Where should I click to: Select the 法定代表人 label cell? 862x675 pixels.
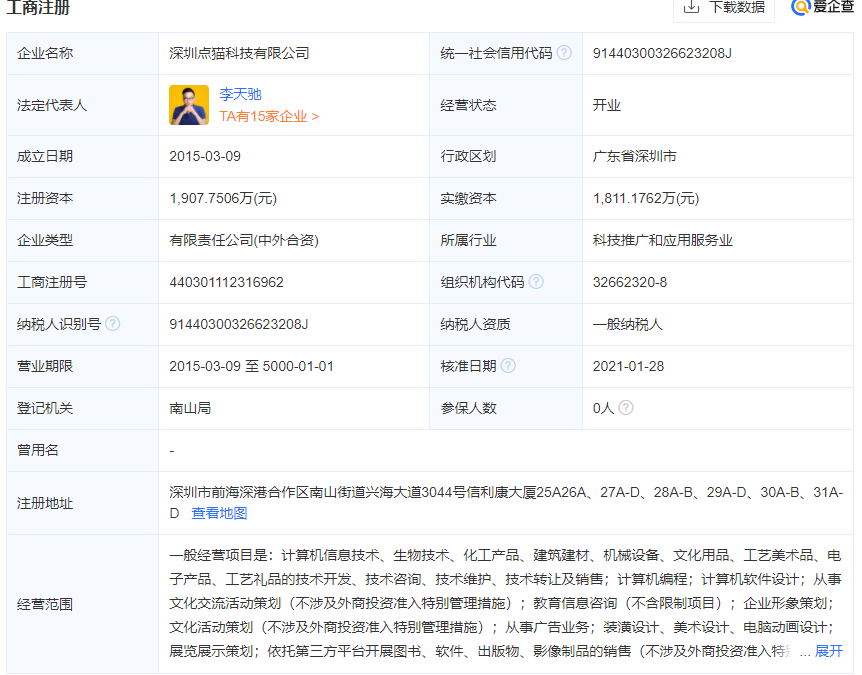click(82, 105)
